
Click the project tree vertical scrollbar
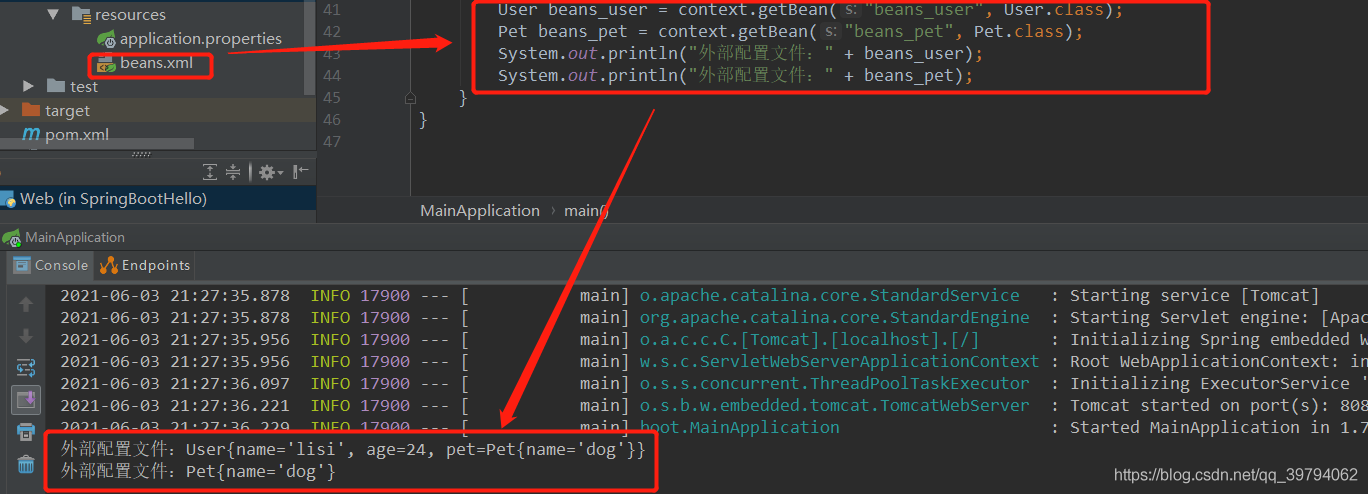pyautogui.click(x=310, y=47)
